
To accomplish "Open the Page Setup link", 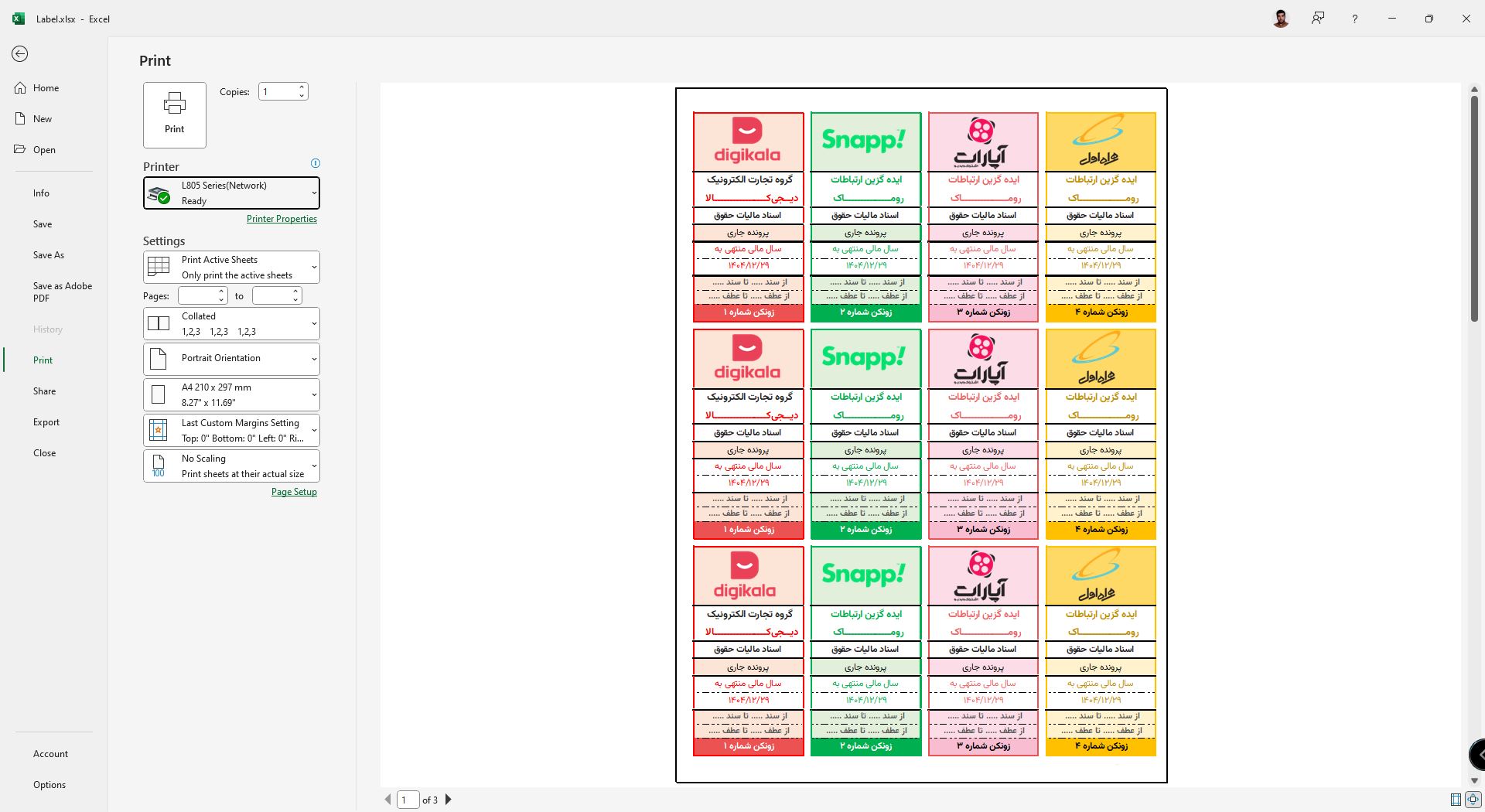I will coord(294,492).
